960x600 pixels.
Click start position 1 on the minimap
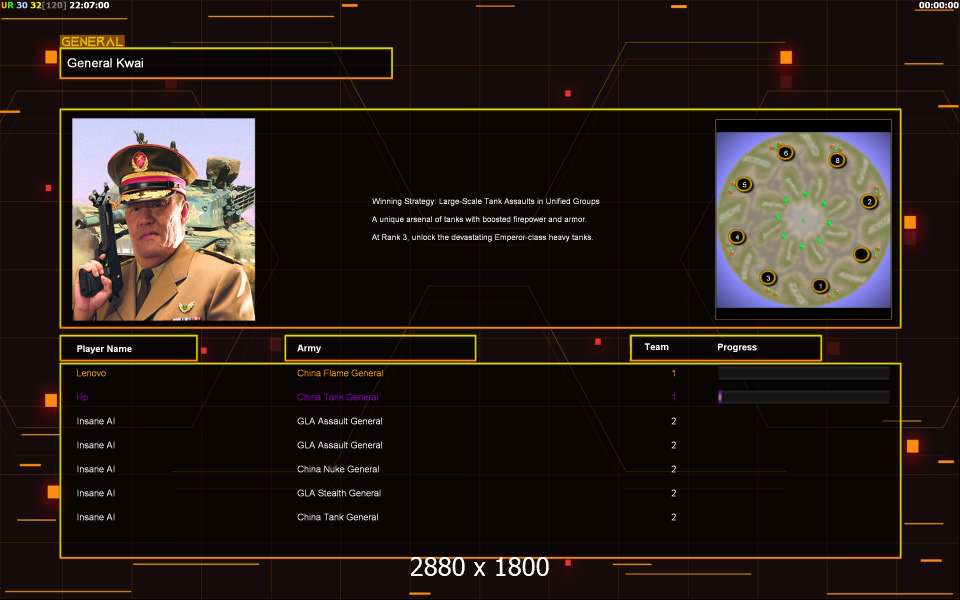820,286
